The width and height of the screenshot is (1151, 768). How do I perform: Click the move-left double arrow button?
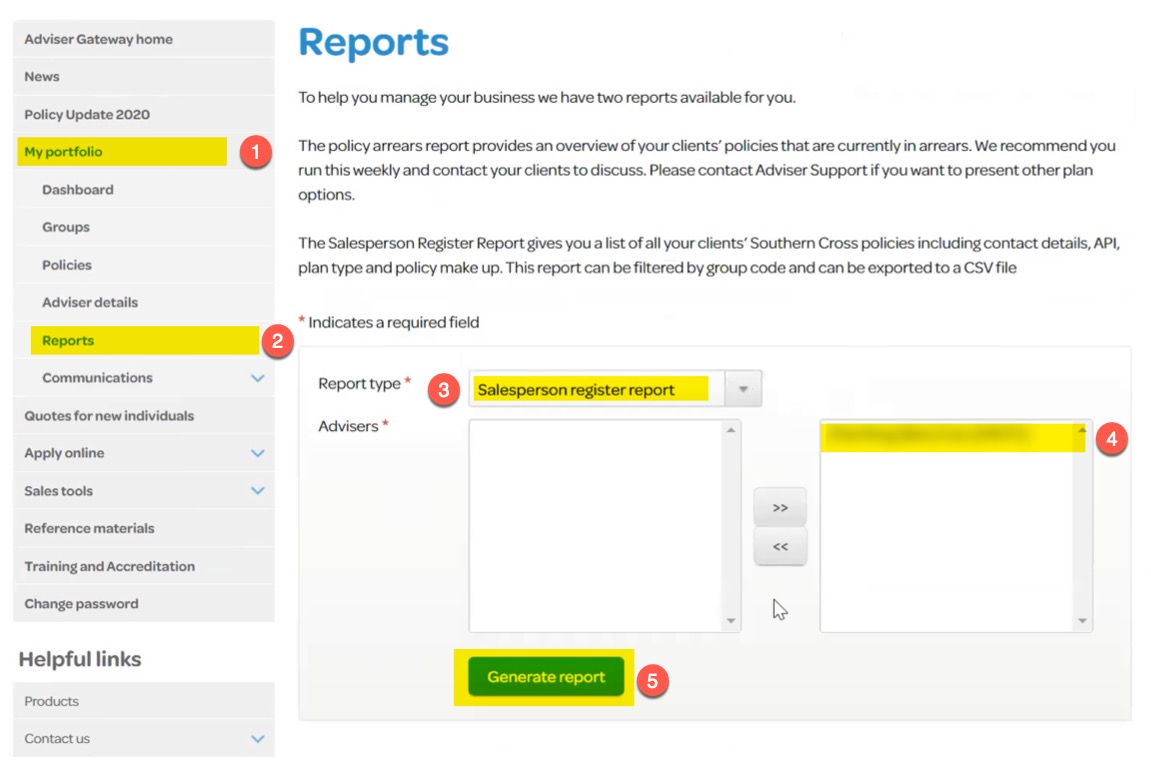click(x=780, y=547)
